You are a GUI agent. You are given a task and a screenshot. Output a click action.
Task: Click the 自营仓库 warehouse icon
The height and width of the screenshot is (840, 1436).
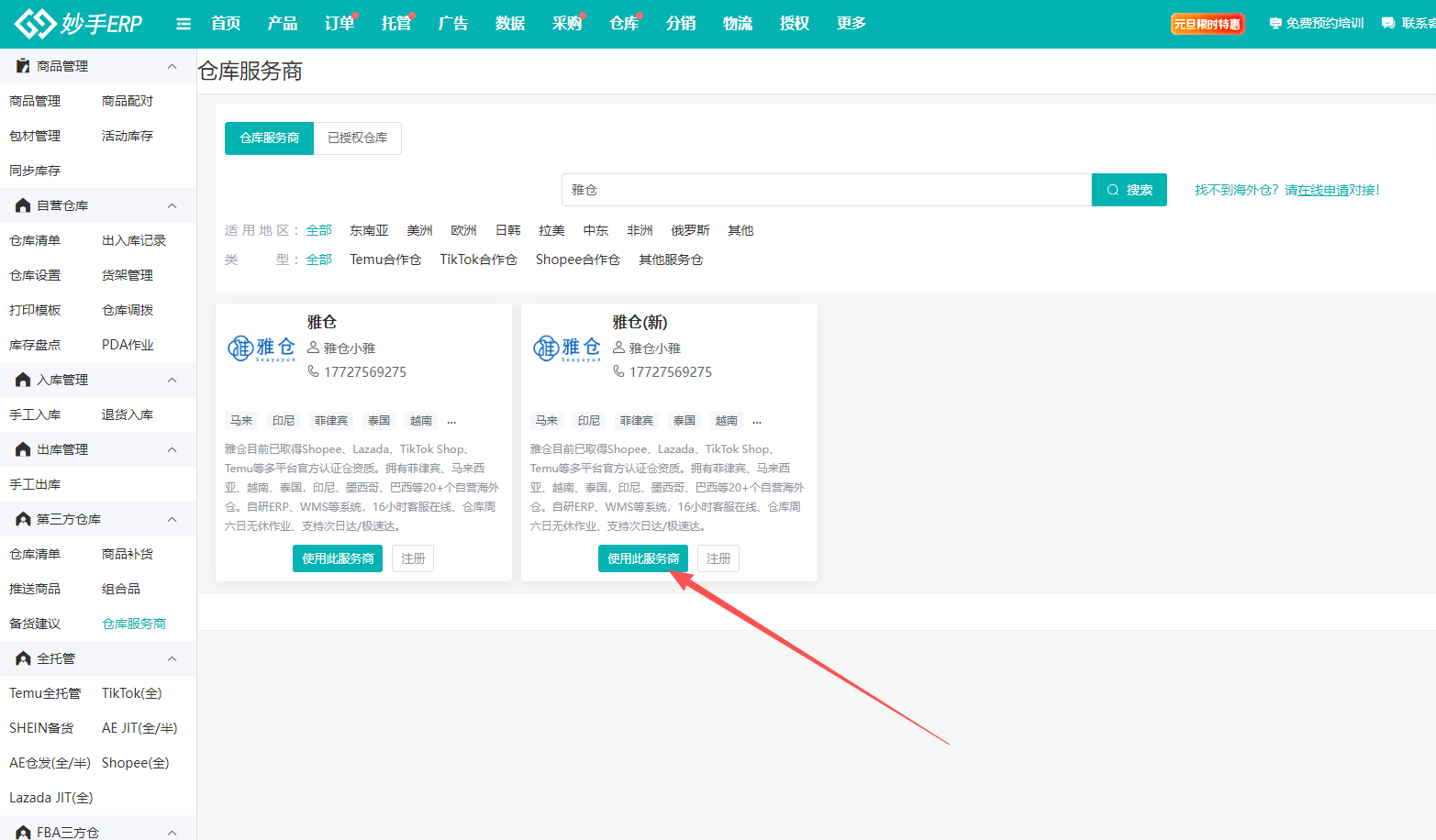coord(23,205)
